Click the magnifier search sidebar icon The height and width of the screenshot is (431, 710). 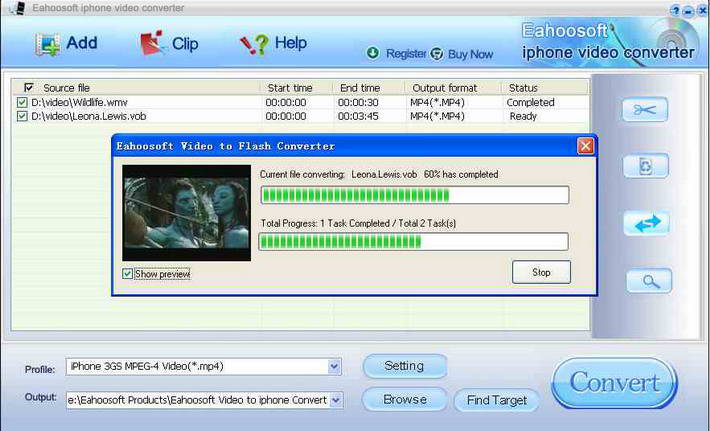coord(649,281)
